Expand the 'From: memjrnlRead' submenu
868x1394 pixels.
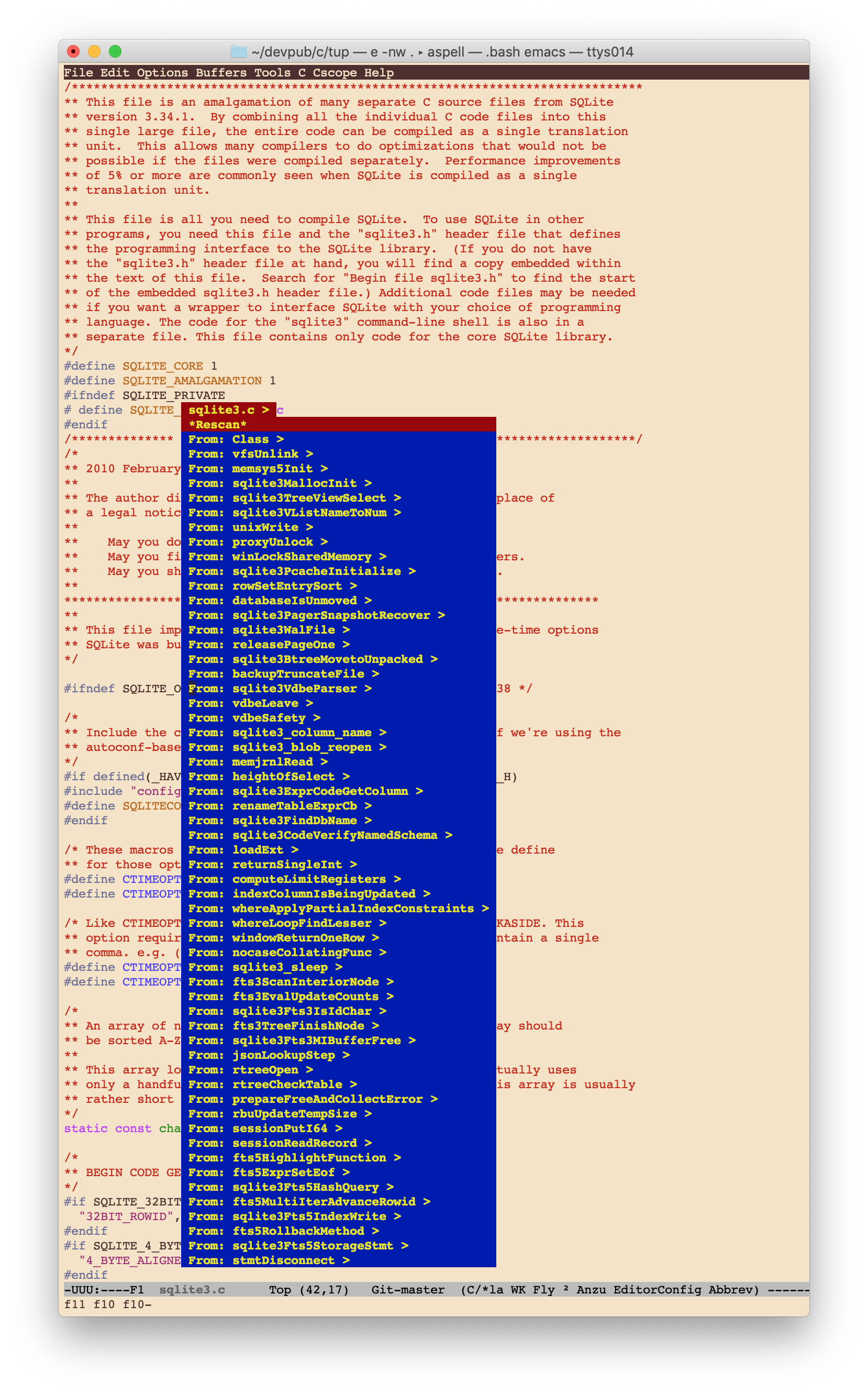(x=339, y=762)
